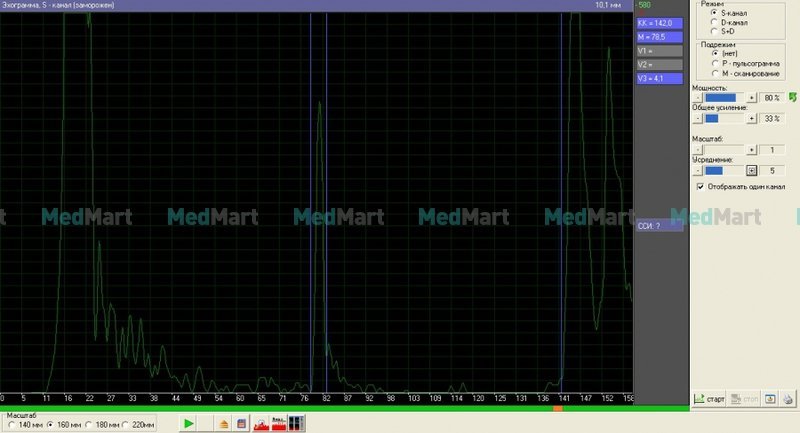Viewport: 800px width, 433px height.
Task: Click the -580 value above KK label
Action: 644,5
